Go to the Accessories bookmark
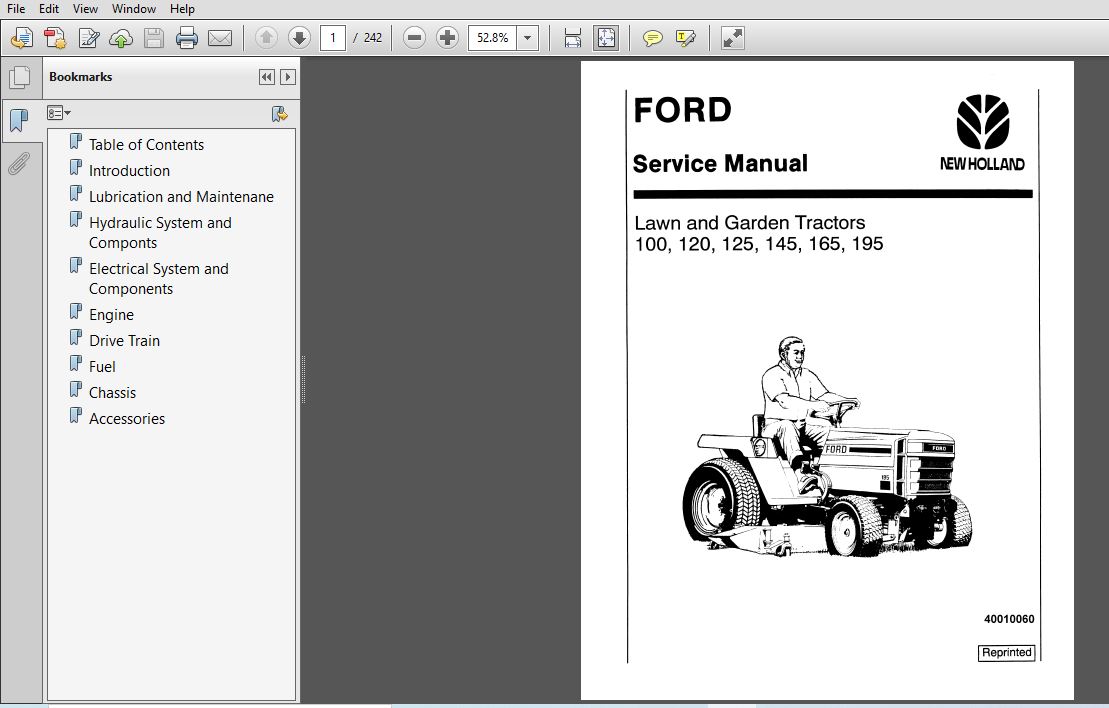The image size is (1109, 708). [x=127, y=419]
